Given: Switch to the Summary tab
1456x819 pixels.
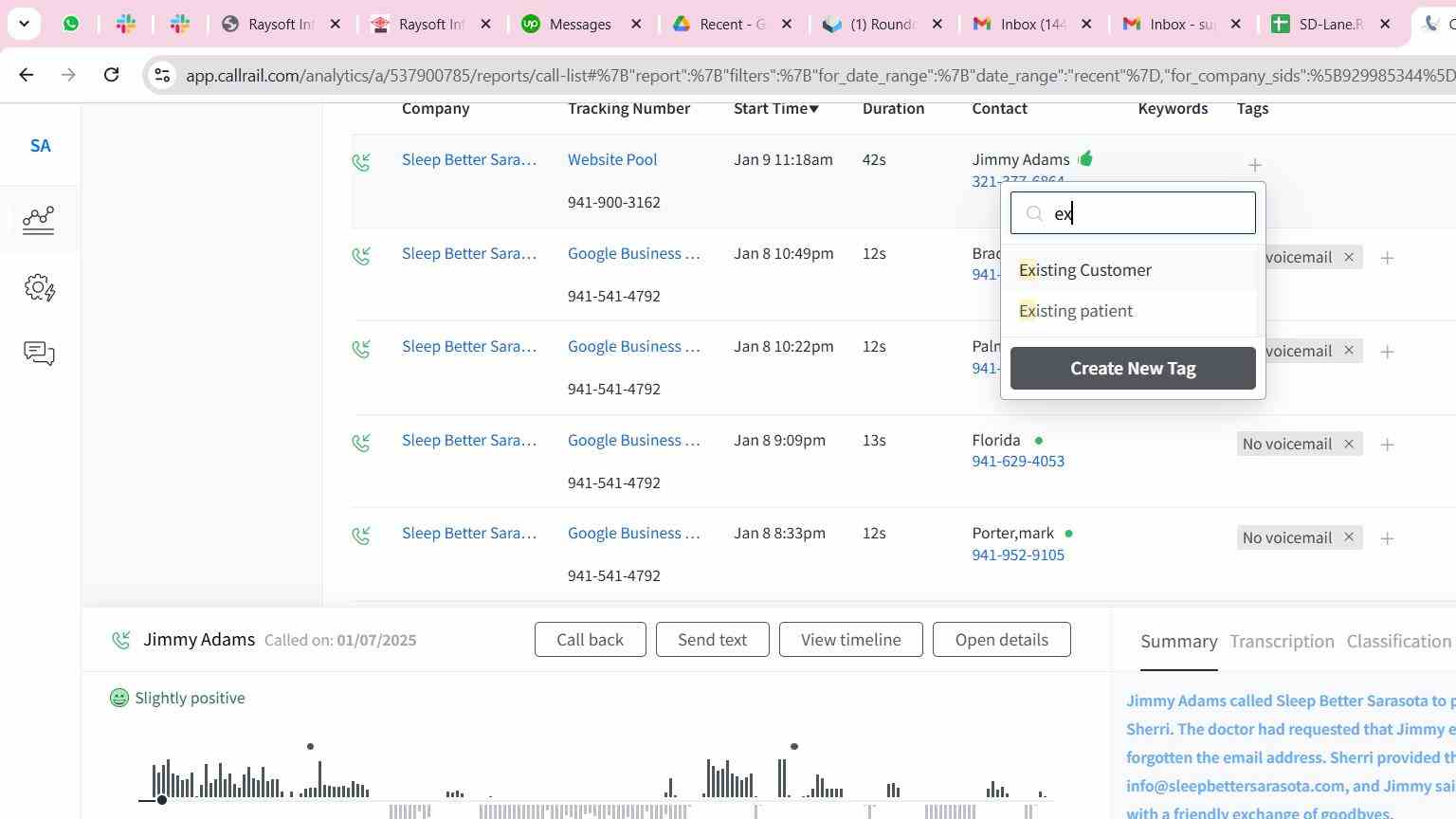Looking at the screenshot, I should 1179,642.
